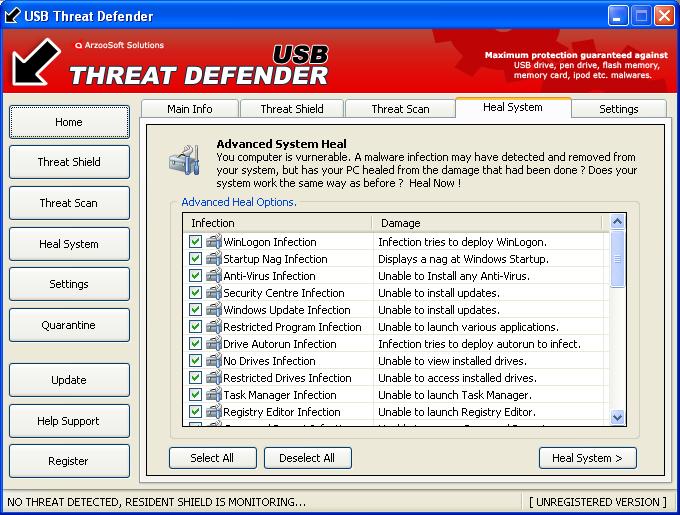This screenshot has height=515, width=680.
Task: Select the Heal System tab
Action: 513,108
